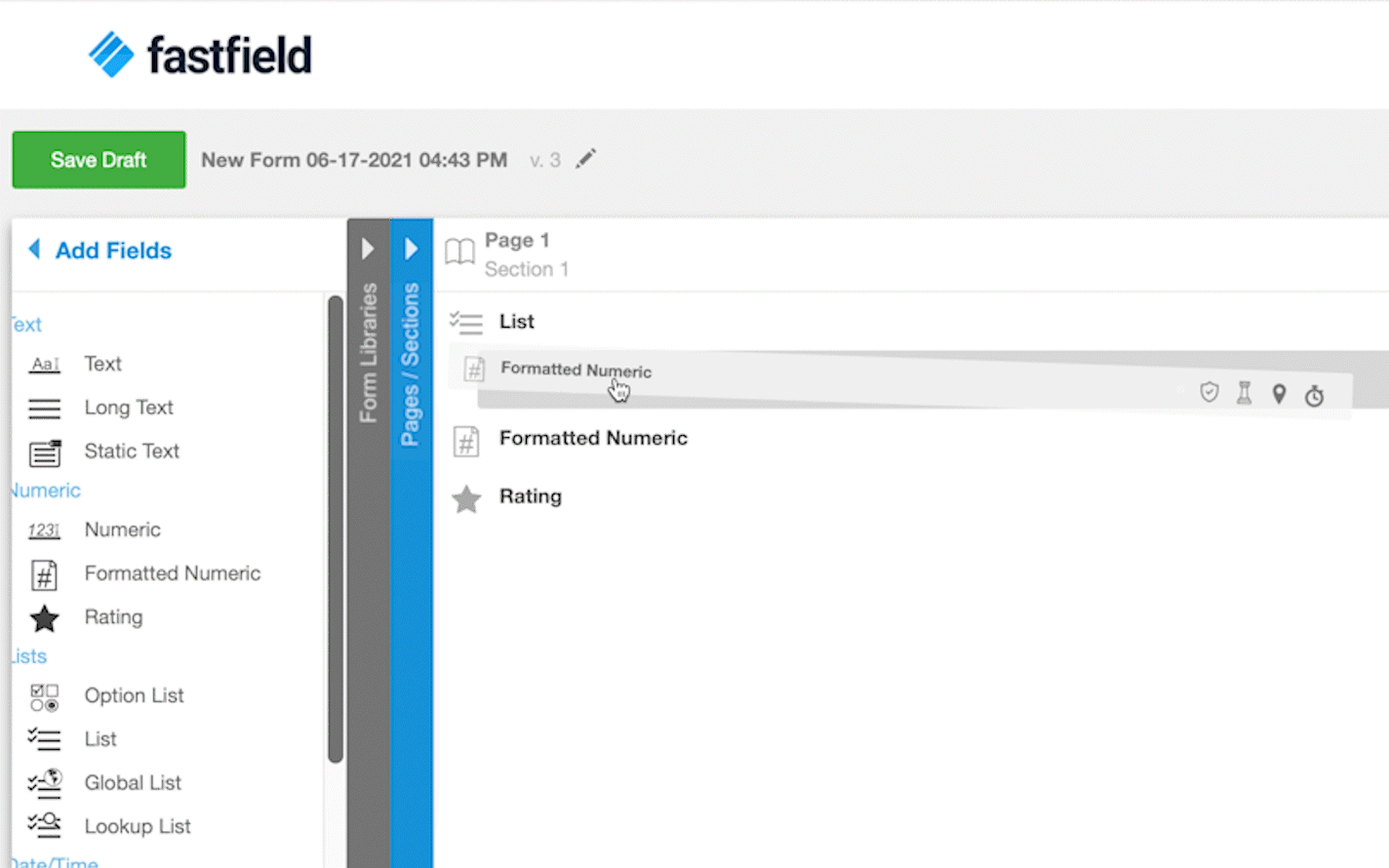Click the Global List globe icon

click(45, 783)
